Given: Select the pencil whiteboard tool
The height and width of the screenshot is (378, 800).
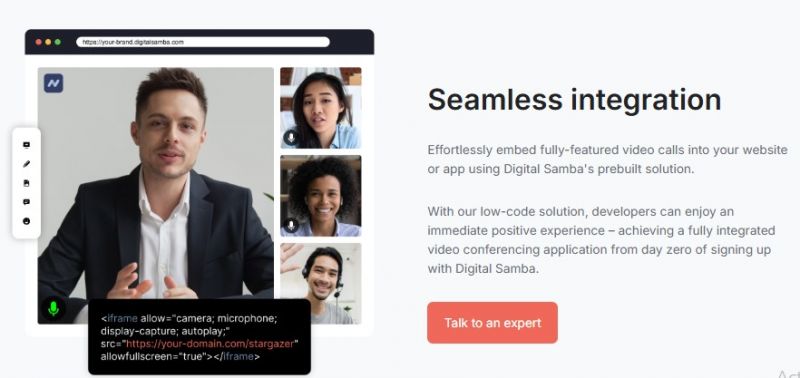Looking at the screenshot, I should pos(27,164).
